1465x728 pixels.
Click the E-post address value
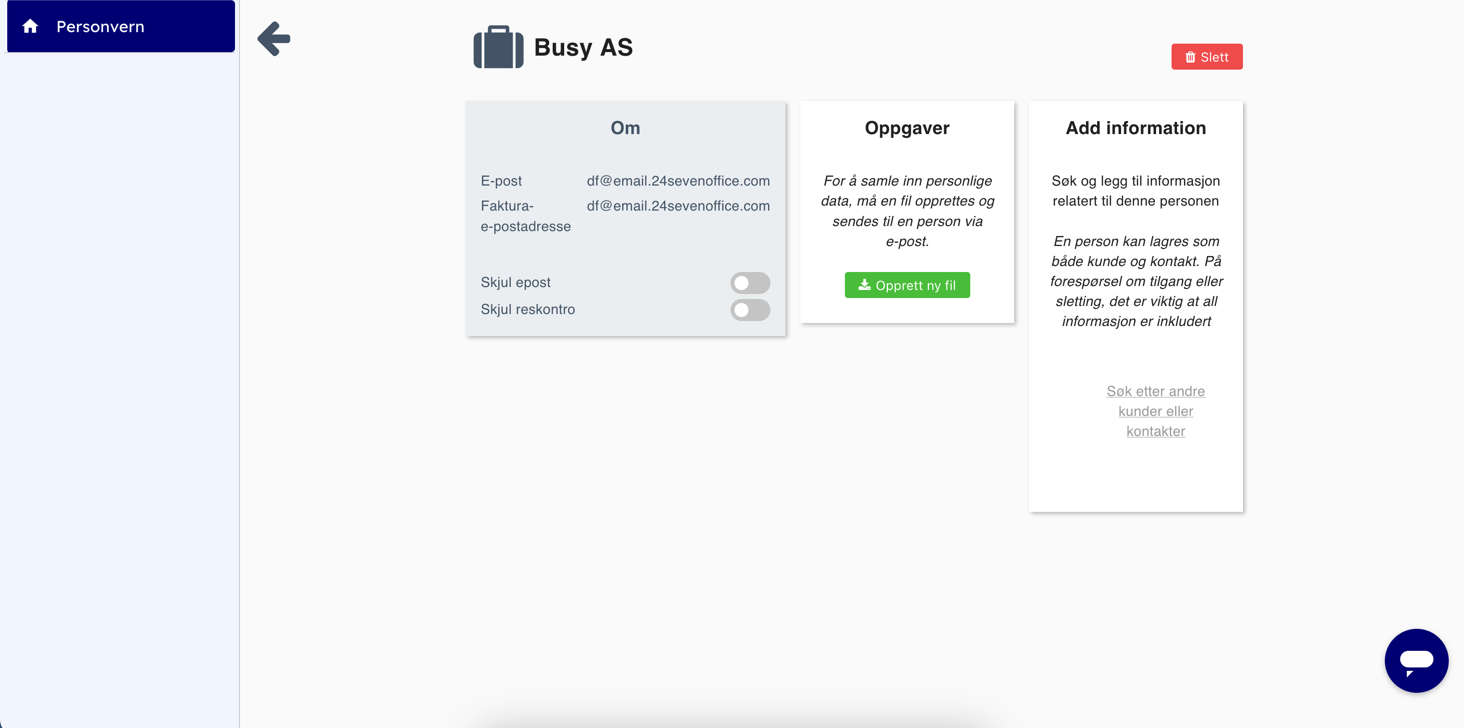tap(678, 181)
